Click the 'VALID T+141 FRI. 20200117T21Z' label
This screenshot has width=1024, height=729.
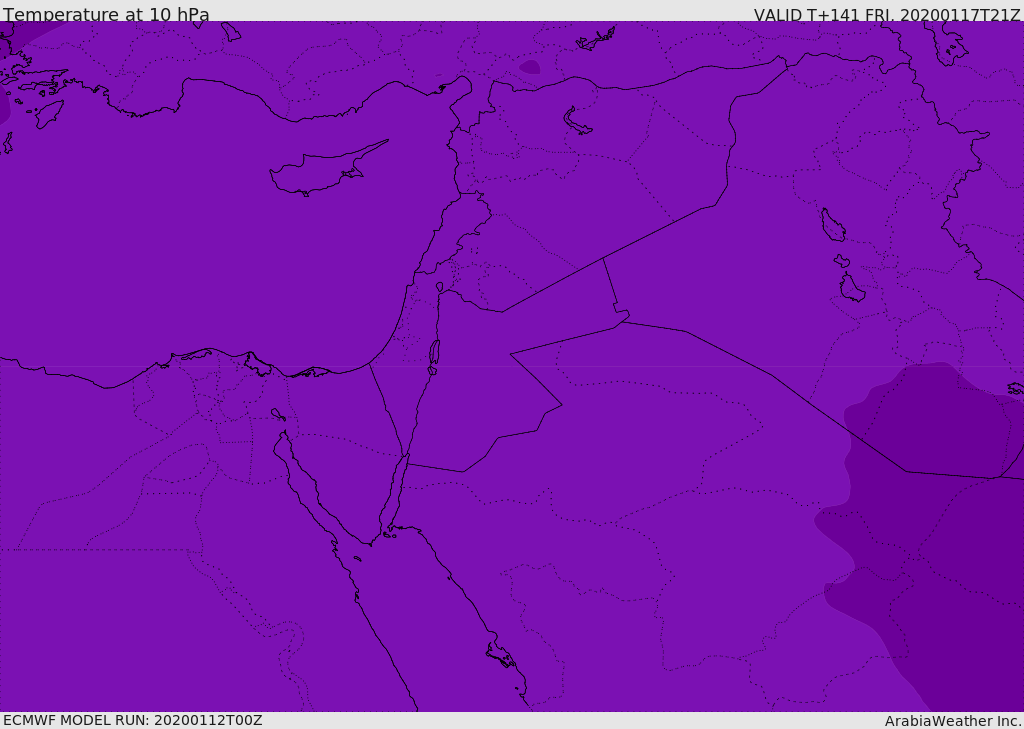pyautogui.click(x=888, y=14)
